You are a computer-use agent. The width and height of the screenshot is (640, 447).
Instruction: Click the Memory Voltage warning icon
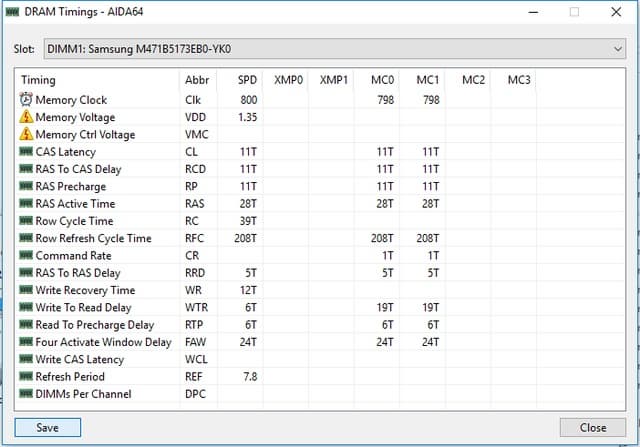26,117
